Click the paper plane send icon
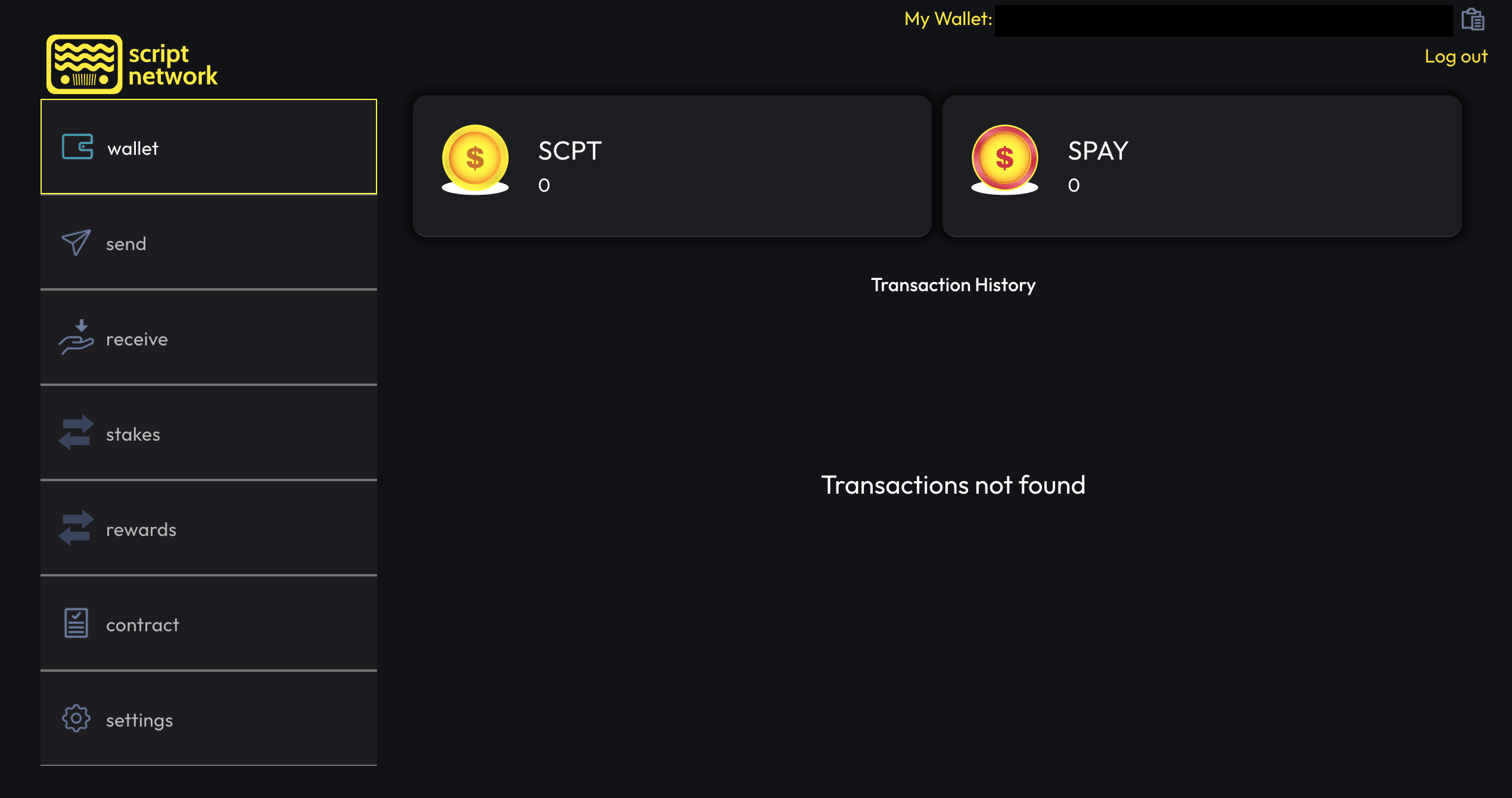The width and height of the screenshot is (1512, 798). click(76, 242)
